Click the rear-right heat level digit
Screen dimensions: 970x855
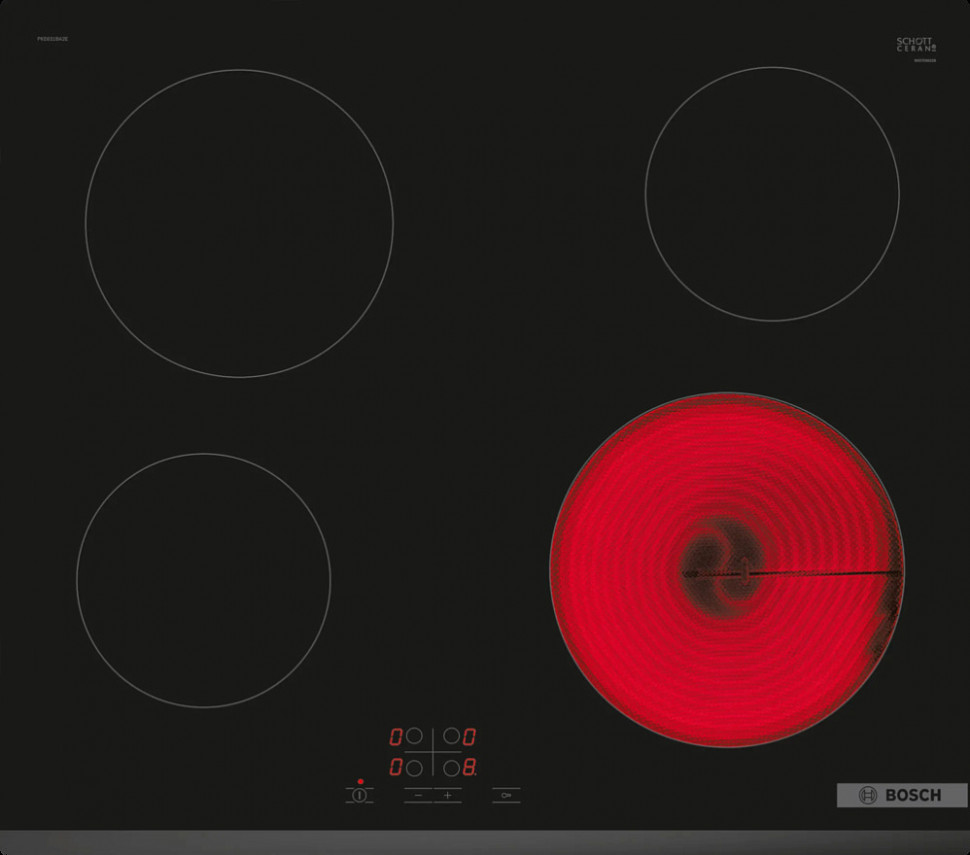click(469, 737)
